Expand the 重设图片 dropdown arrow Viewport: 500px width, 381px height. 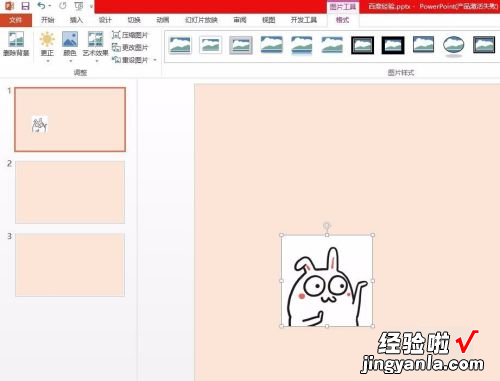tap(155, 60)
